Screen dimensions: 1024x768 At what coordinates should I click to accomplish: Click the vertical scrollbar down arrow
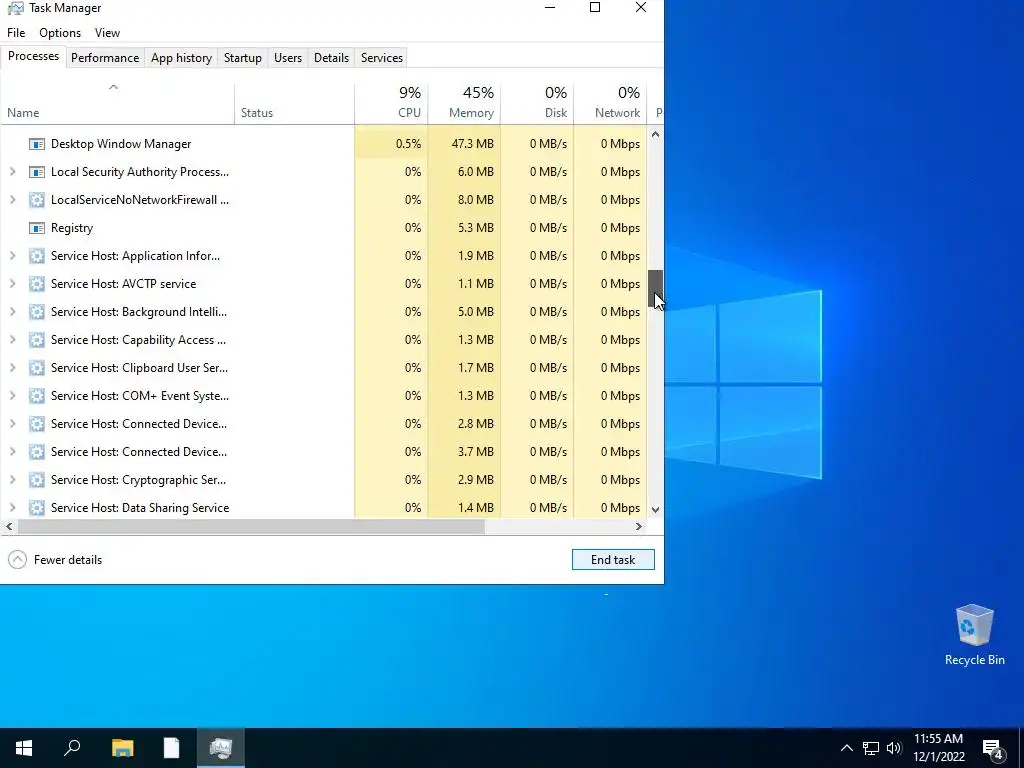(655, 509)
